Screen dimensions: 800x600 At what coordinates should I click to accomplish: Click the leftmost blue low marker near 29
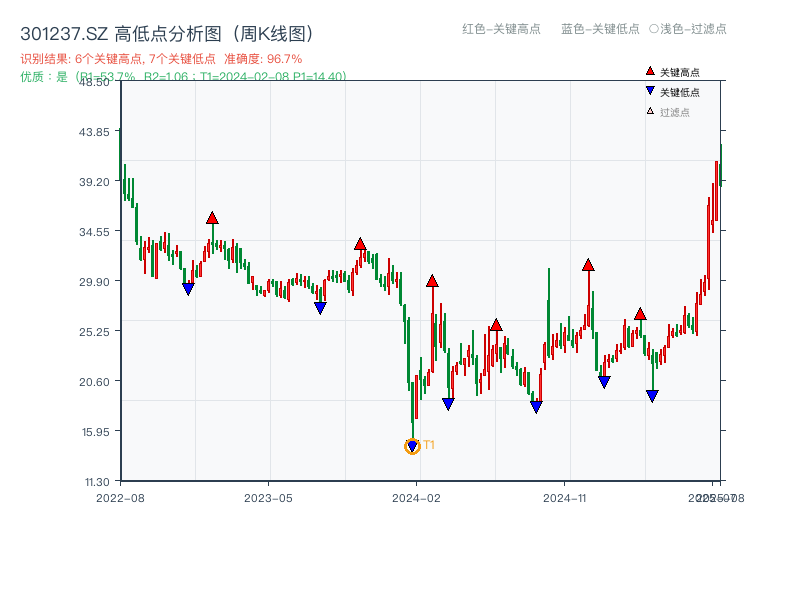pos(188,289)
